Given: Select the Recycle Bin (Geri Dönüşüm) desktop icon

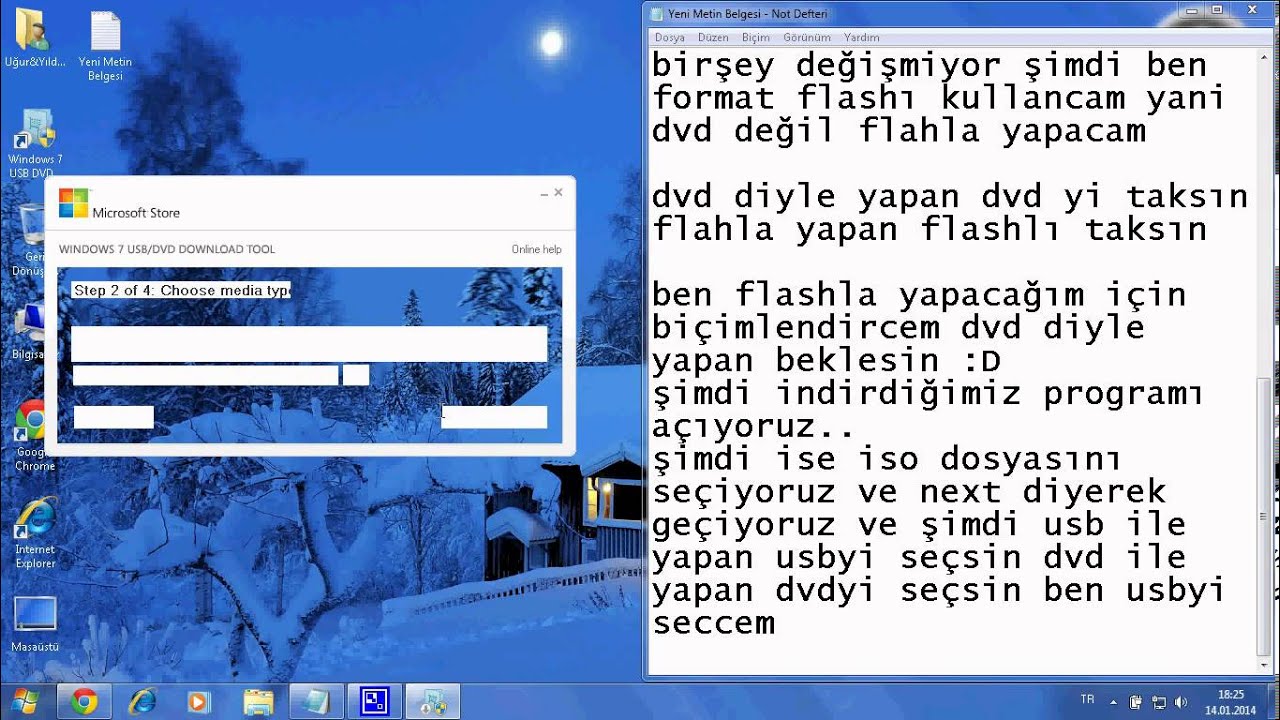Looking at the screenshot, I should (x=30, y=240).
